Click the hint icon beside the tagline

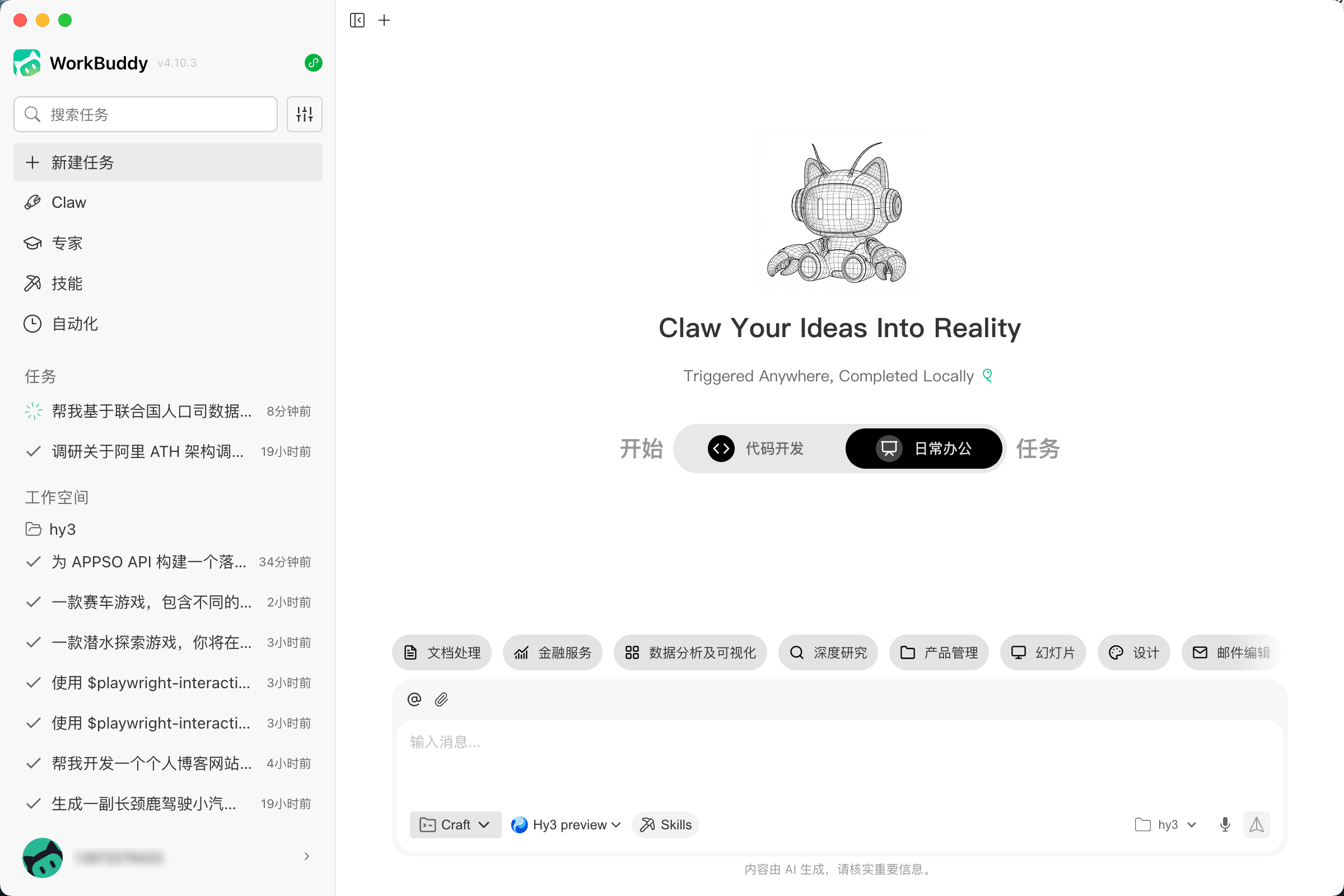987,375
